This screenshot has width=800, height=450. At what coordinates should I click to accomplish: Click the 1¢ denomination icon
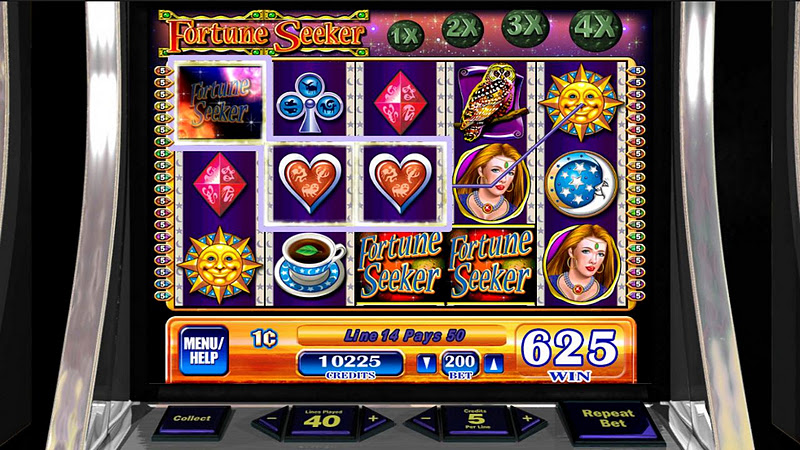(x=264, y=338)
